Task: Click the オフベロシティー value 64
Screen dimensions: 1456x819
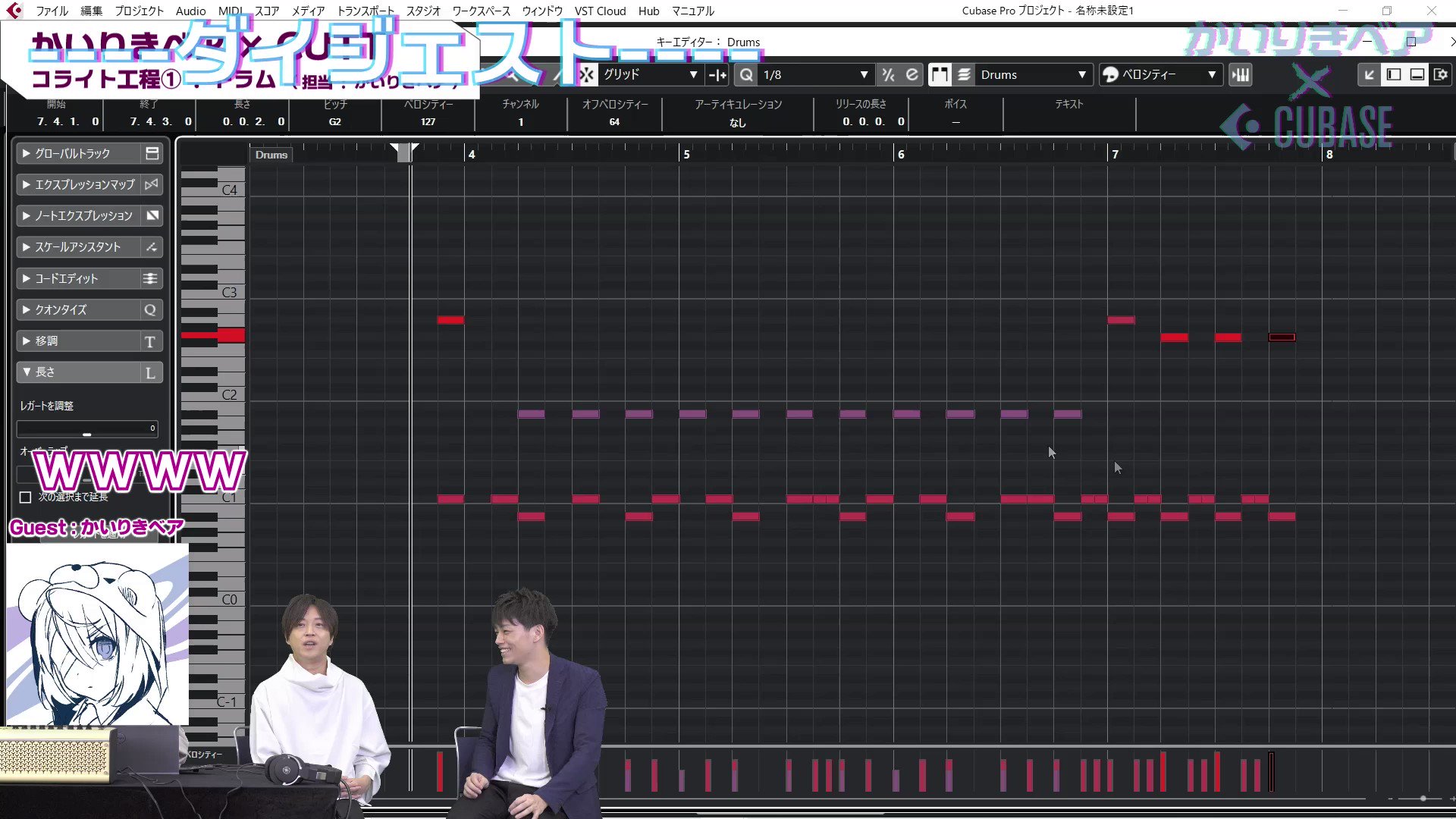Action: click(x=614, y=121)
